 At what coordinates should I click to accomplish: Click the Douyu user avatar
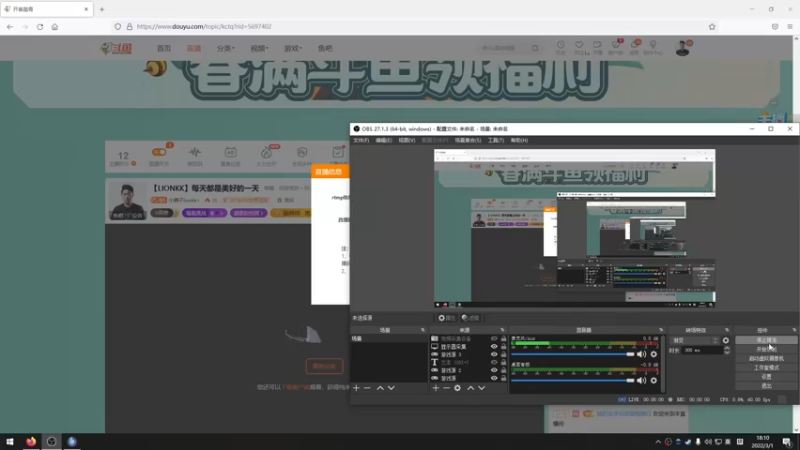coord(682,48)
